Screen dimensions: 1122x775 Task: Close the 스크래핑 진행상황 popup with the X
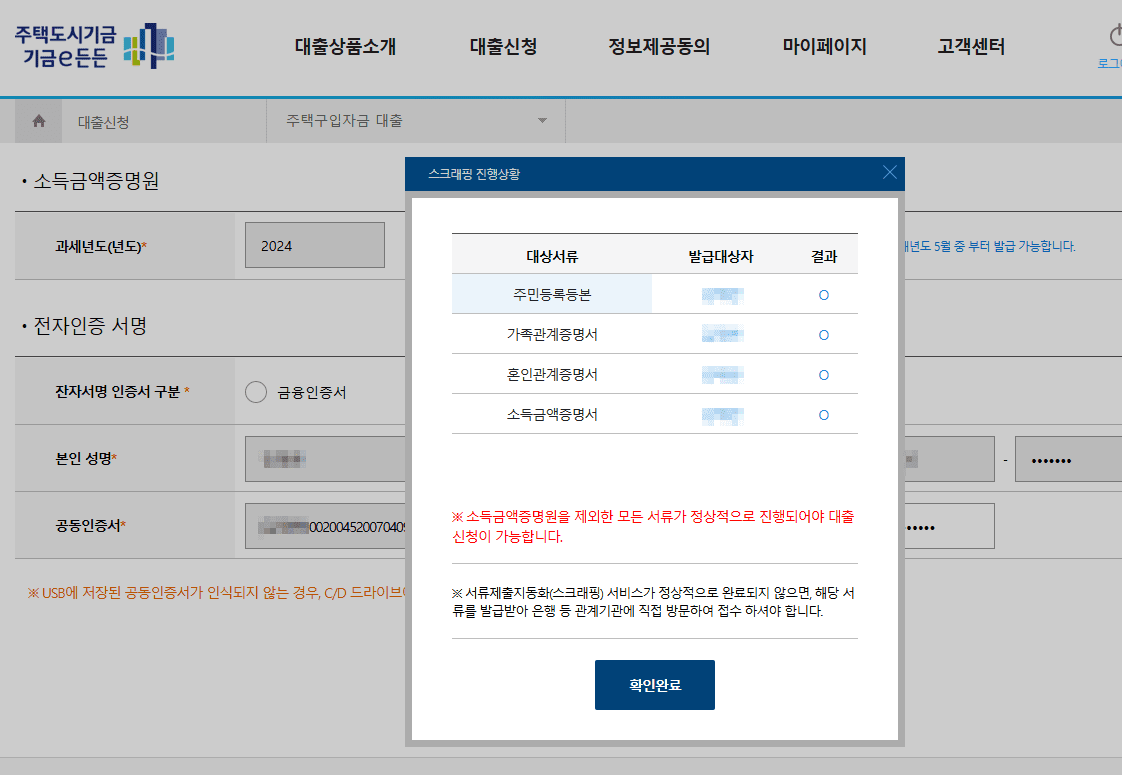889,172
